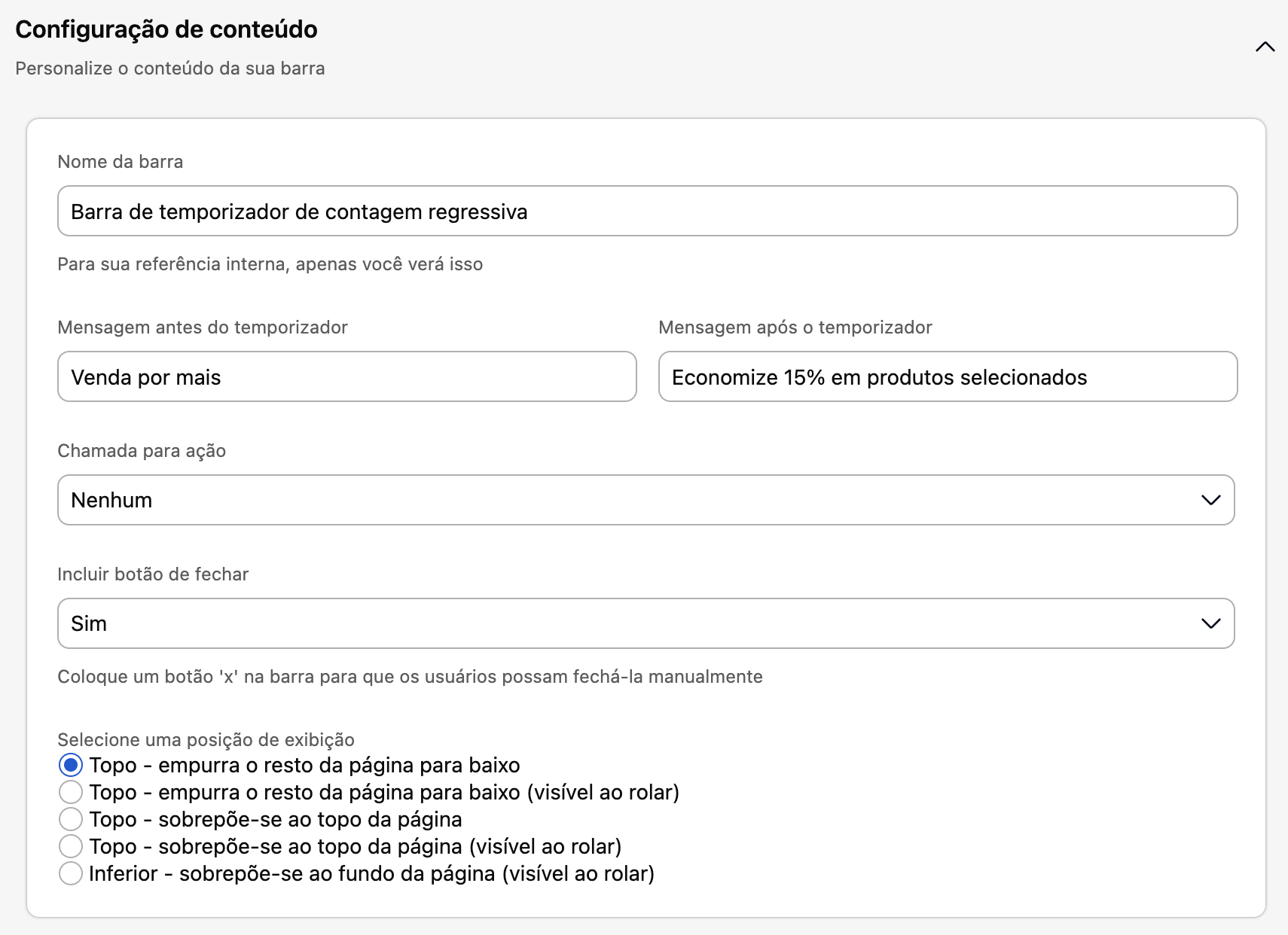Click the chevron icon on the Incluir botão de fechar selector
The height and width of the screenshot is (935, 1288).
tap(1210, 623)
